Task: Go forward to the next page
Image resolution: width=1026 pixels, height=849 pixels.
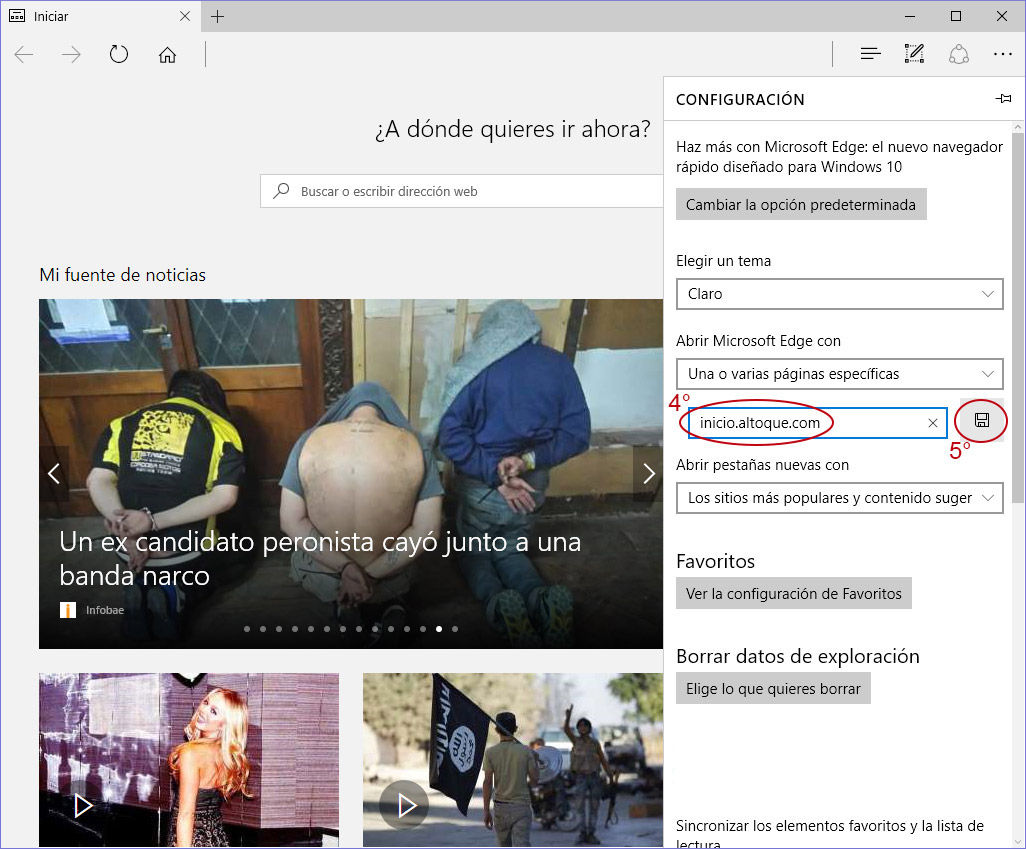Action: click(71, 54)
